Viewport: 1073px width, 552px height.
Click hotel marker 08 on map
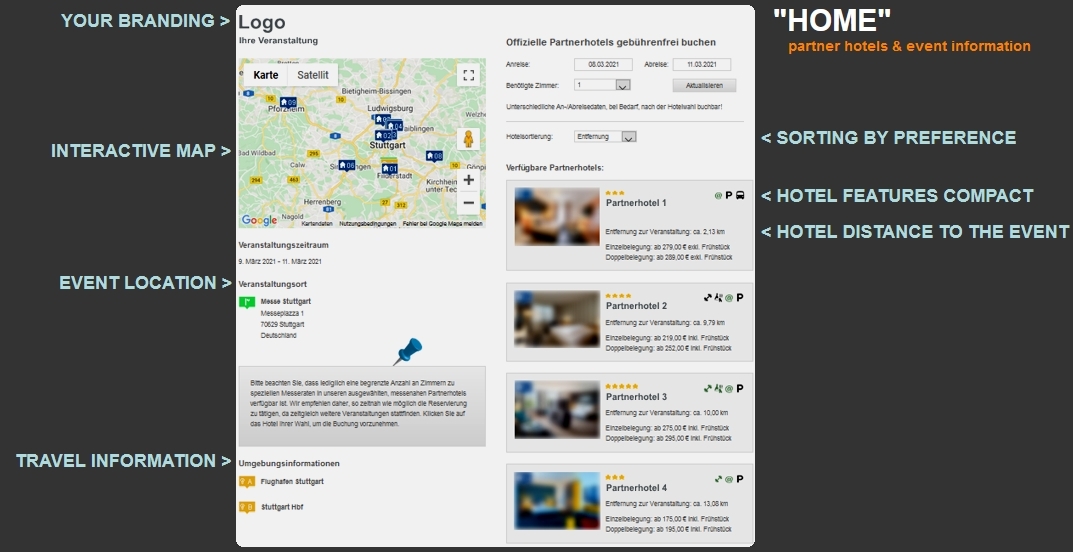pos(434,156)
